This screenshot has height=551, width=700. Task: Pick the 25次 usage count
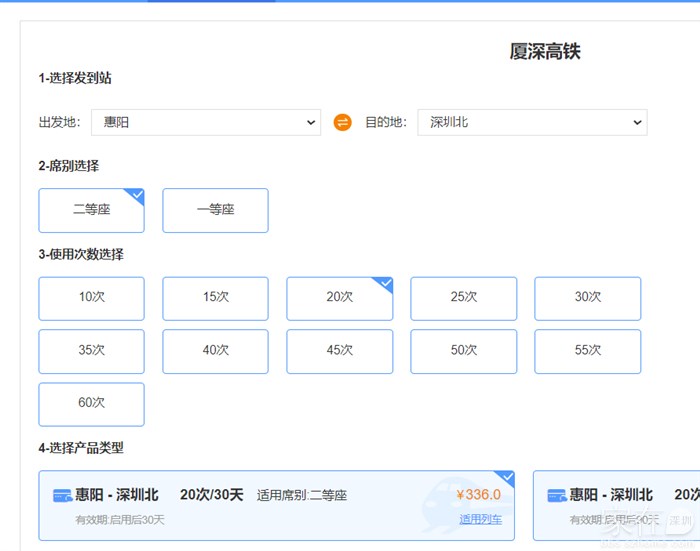coord(463,298)
